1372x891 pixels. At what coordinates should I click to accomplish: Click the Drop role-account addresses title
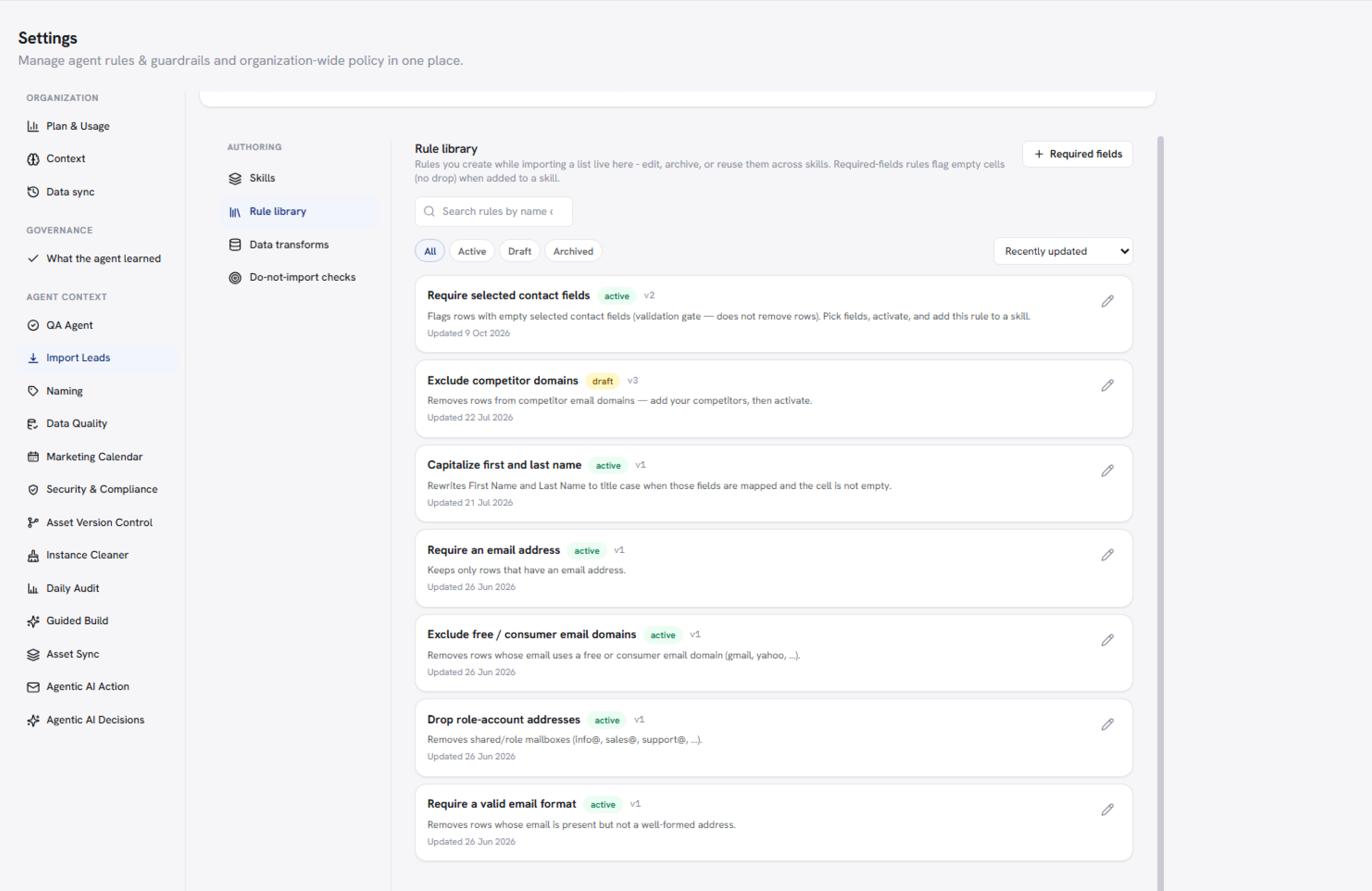[x=503, y=720]
